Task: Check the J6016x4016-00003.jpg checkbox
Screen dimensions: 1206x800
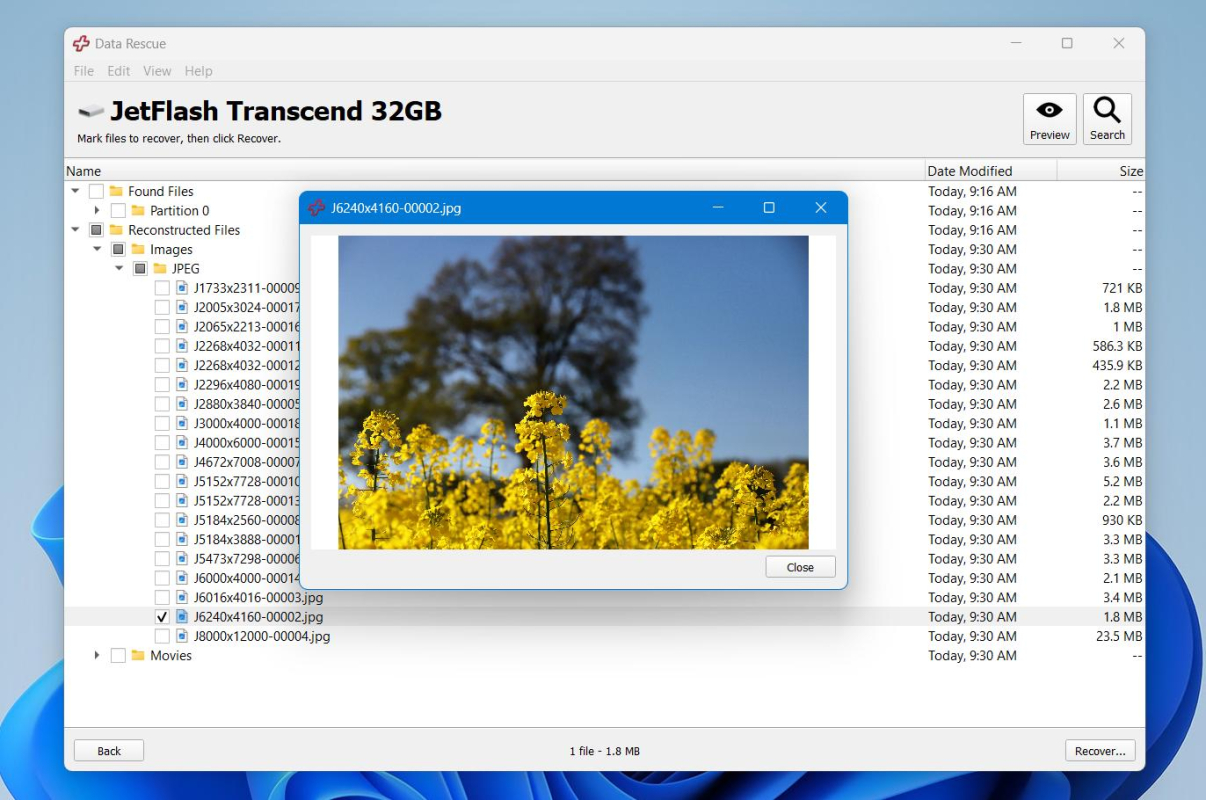Action: (162, 598)
